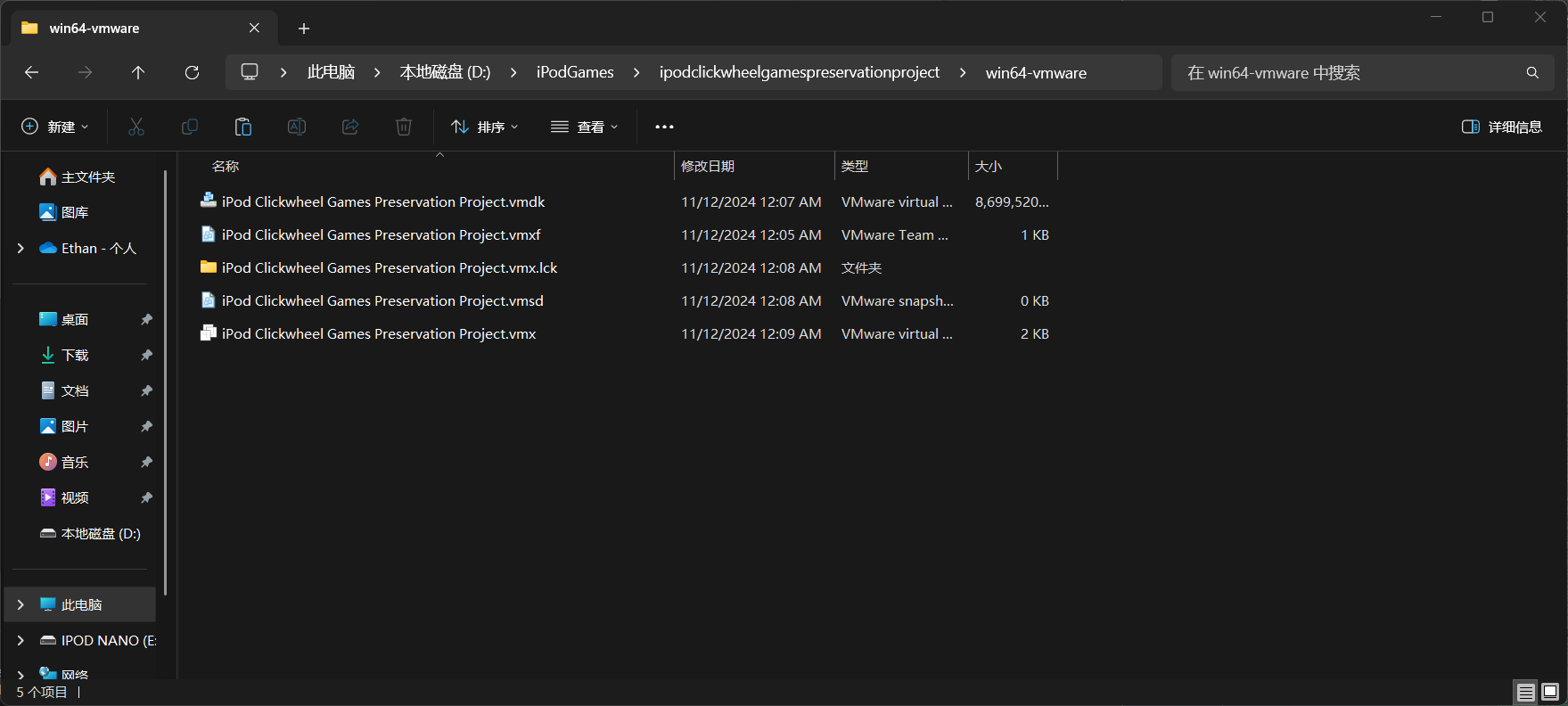Open the 查看 view dropdown
Viewport: 1568px width, 706px height.
[x=585, y=127]
